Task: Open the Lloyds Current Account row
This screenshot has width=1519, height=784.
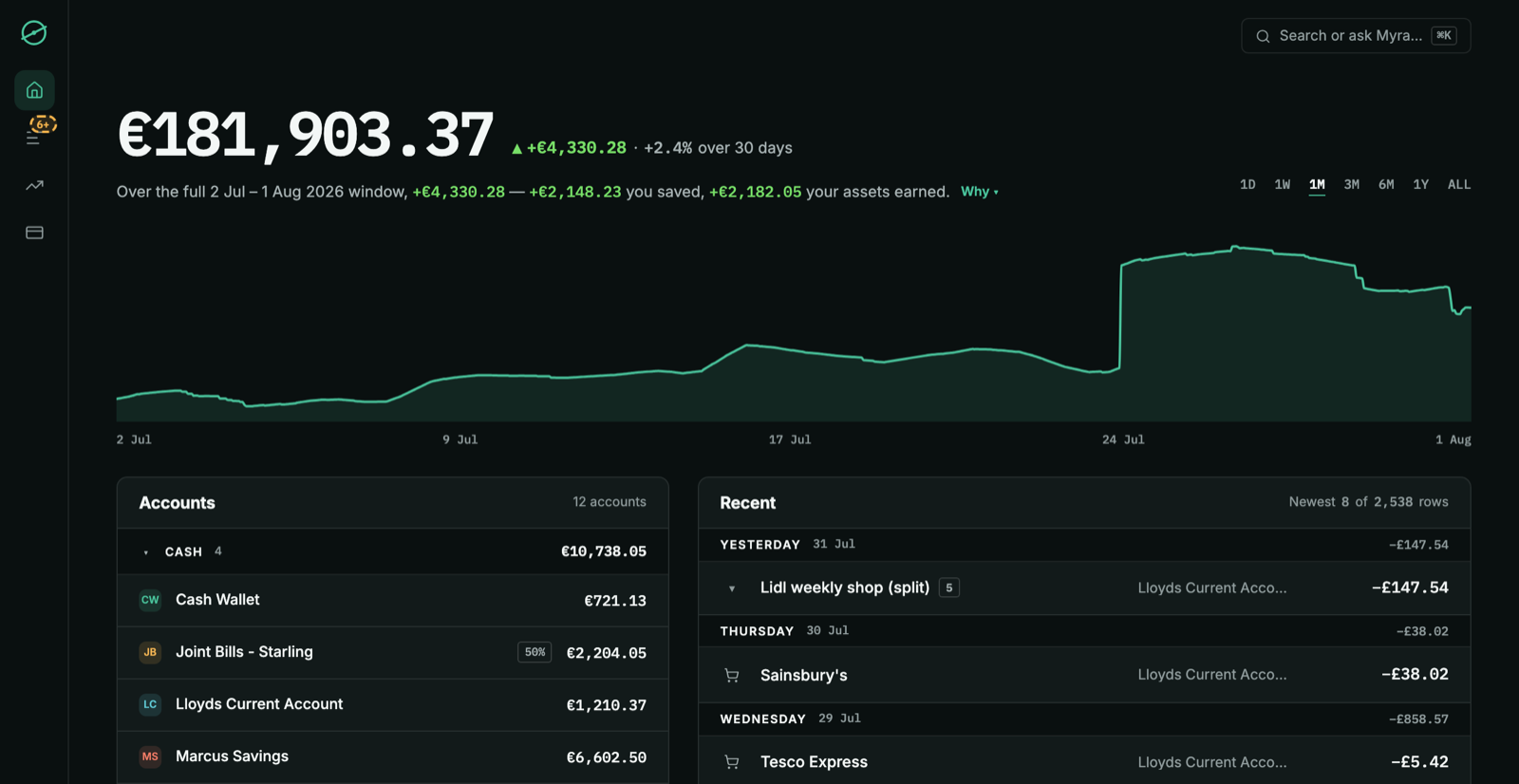Action: pyautogui.click(x=392, y=704)
